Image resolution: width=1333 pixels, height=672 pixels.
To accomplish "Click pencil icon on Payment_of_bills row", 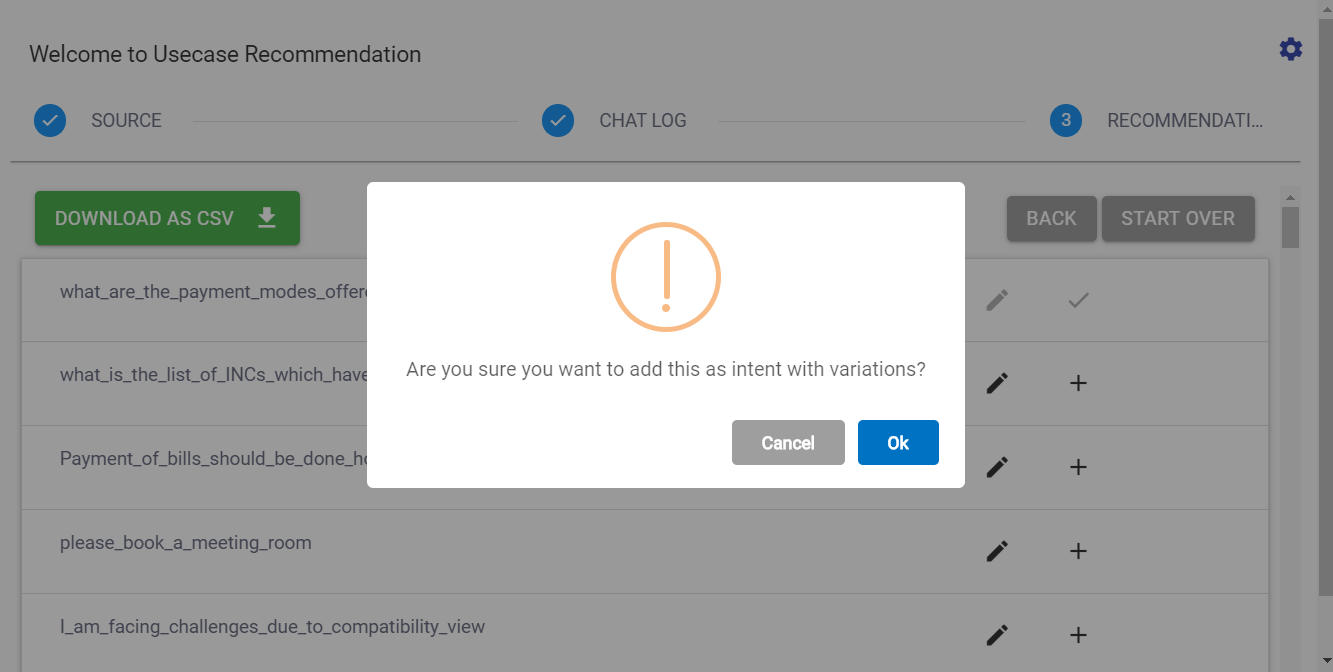I will tap(997, 467).
